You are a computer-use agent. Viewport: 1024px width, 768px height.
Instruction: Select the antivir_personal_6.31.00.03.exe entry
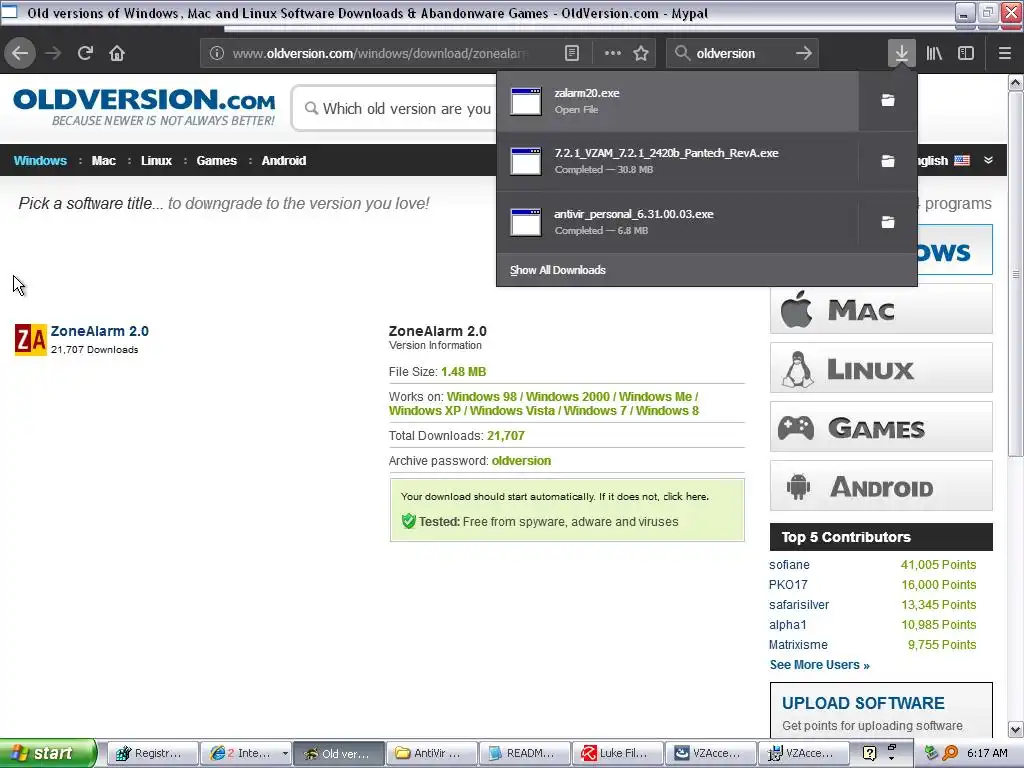click(677, 221)
